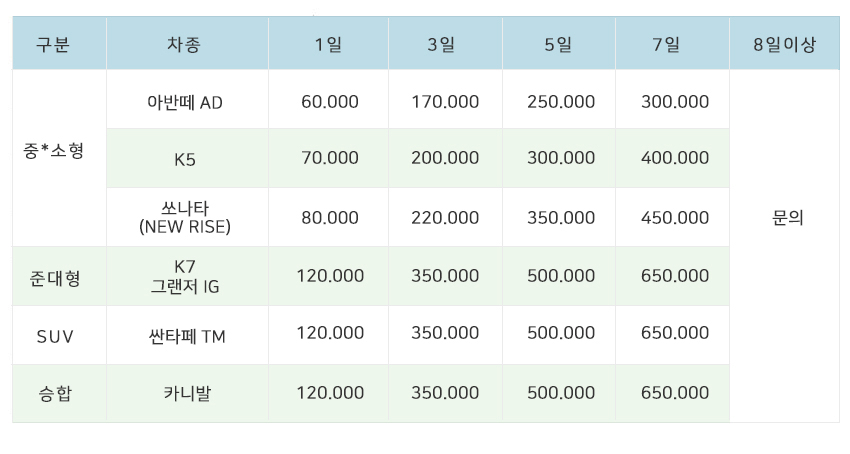Click the 차종 column header
Viewport: 850px width, 454px height.
(x=186, y=44)
